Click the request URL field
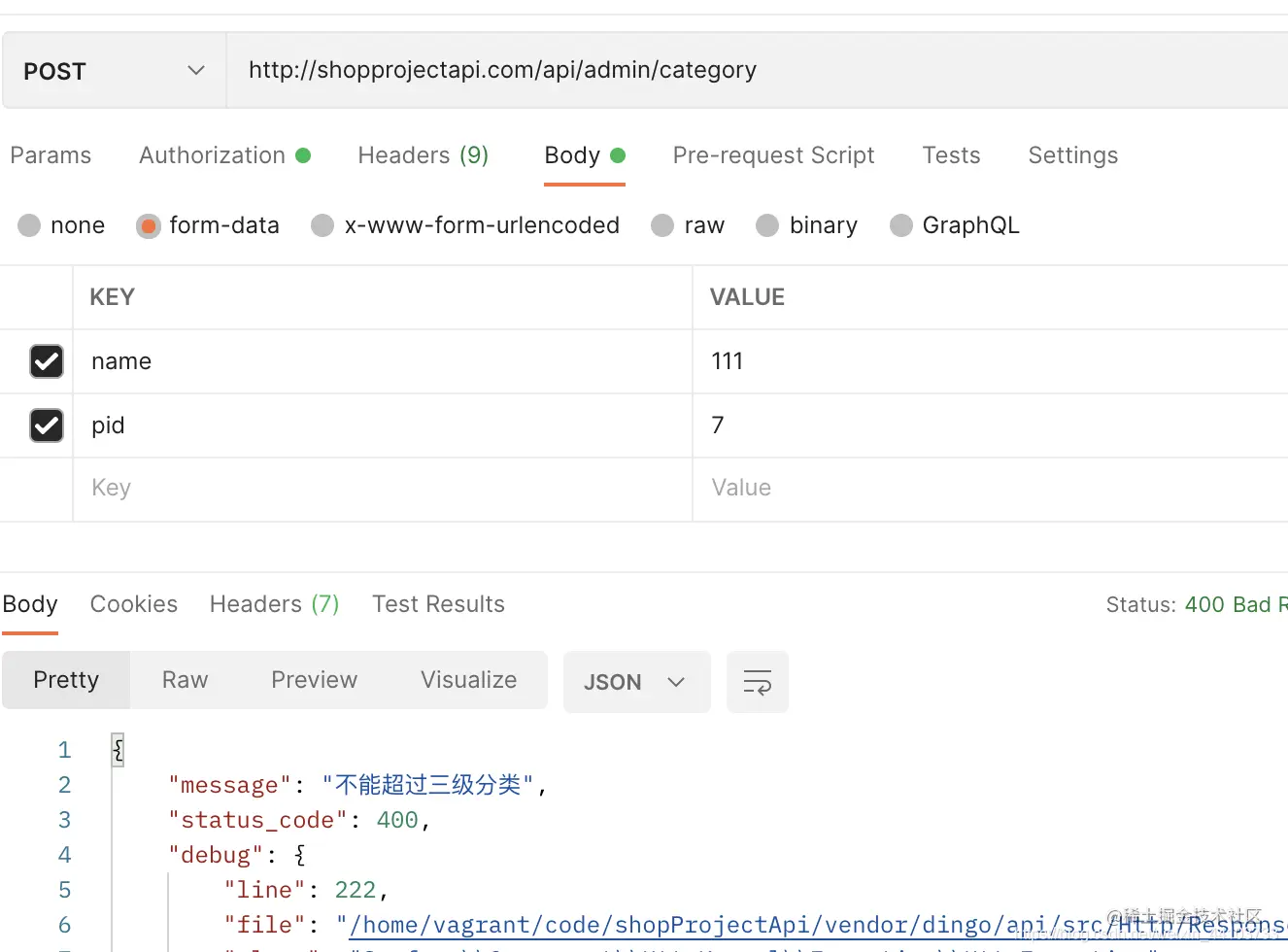 pyautogui.click(x=758, y=71)
